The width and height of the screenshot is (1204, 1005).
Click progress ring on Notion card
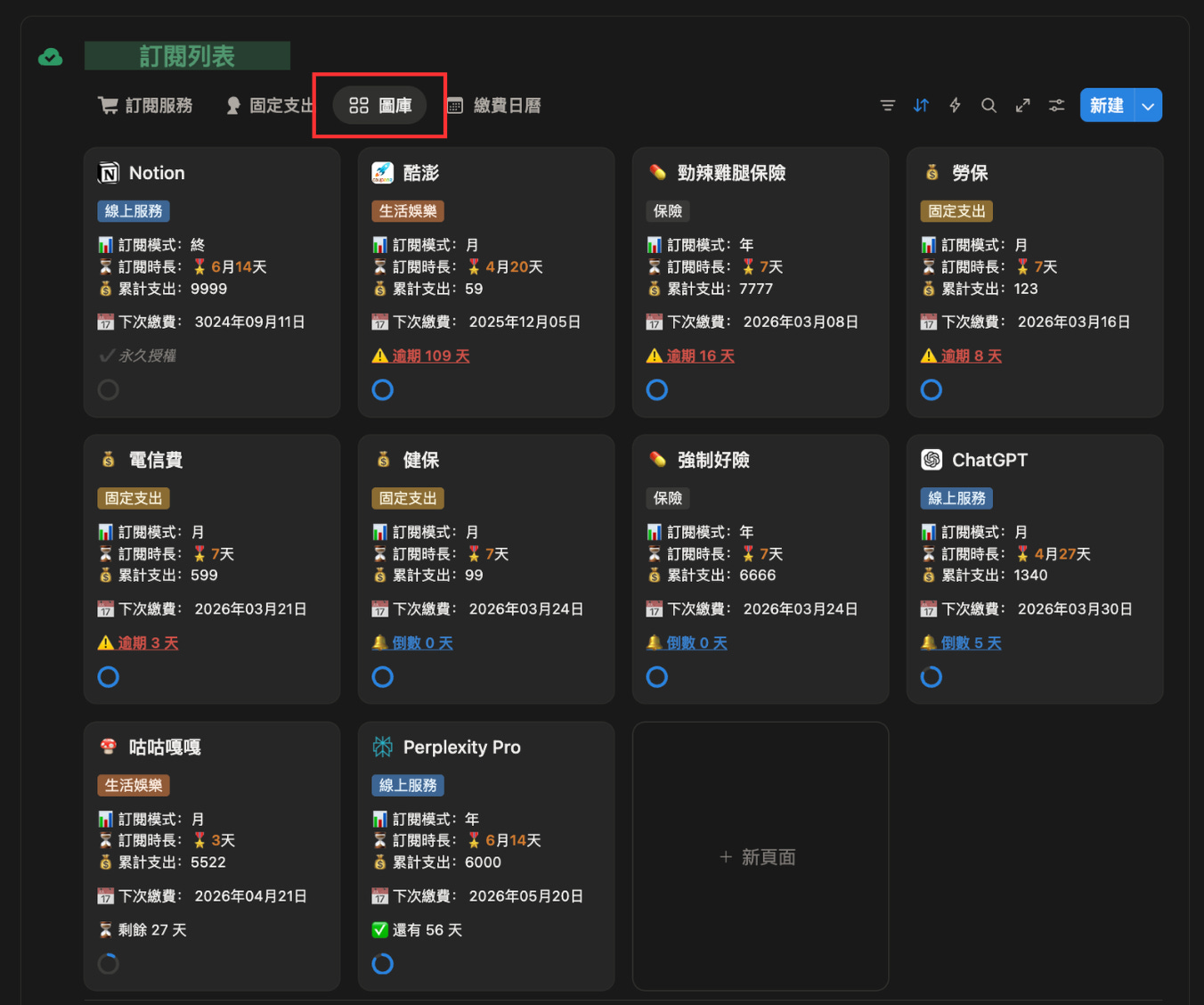109,389
